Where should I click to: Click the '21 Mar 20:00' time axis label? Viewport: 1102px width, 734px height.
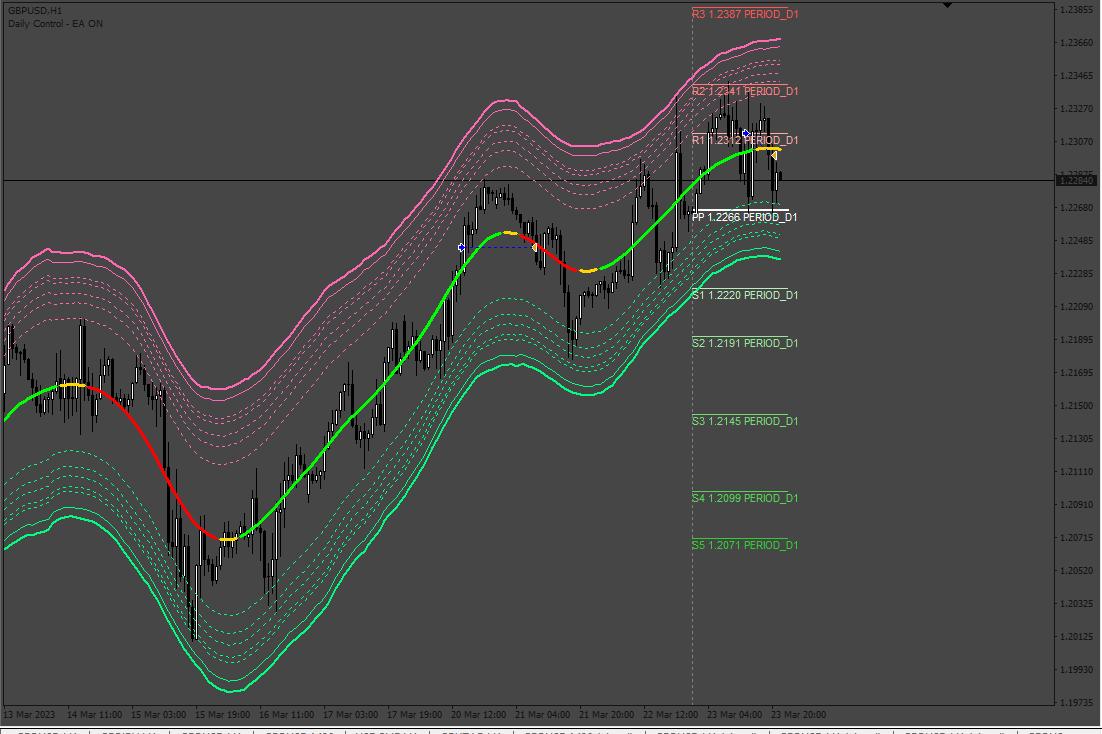coord(606,714)
